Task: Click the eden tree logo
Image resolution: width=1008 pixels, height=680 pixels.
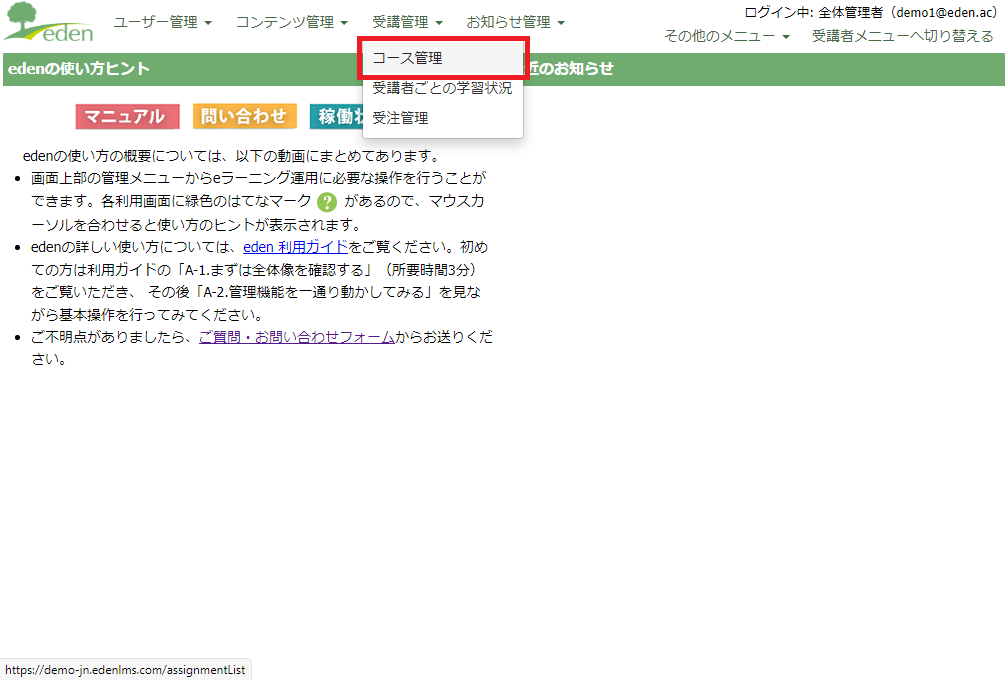Action: (x=50, y=24)
